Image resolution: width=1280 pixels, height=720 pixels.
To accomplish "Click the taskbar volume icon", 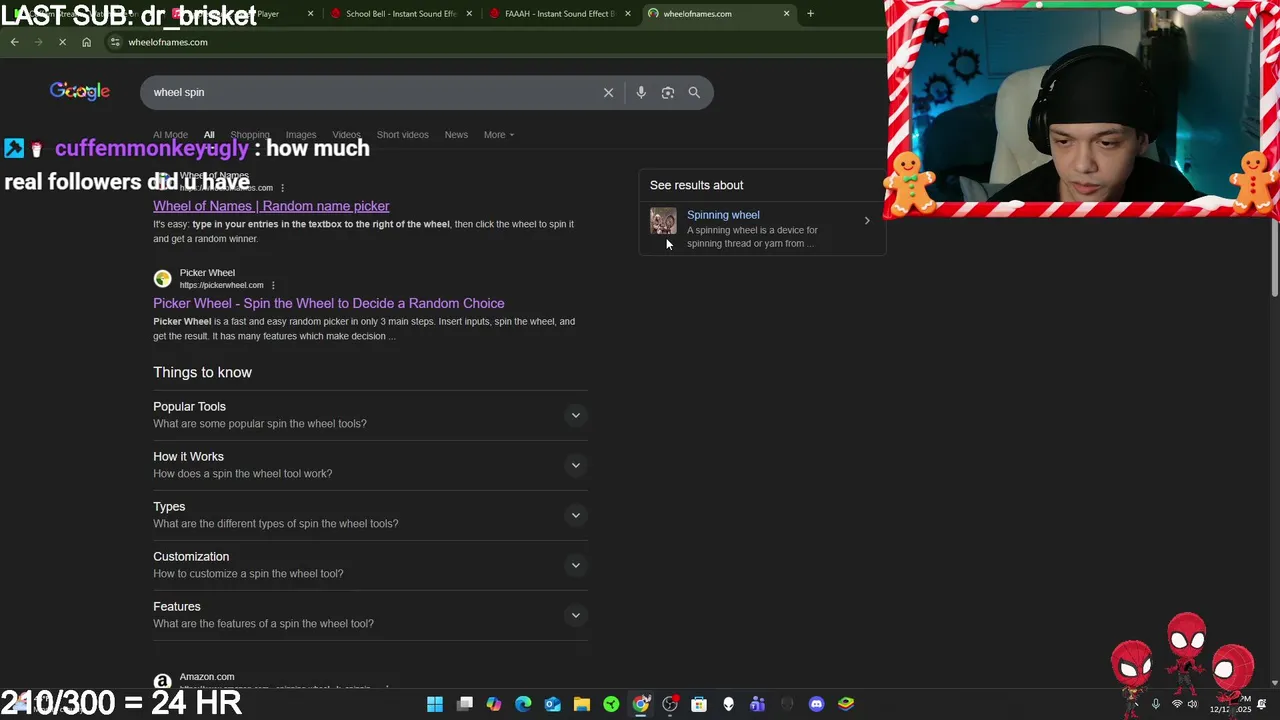I will click(1192, 704).
